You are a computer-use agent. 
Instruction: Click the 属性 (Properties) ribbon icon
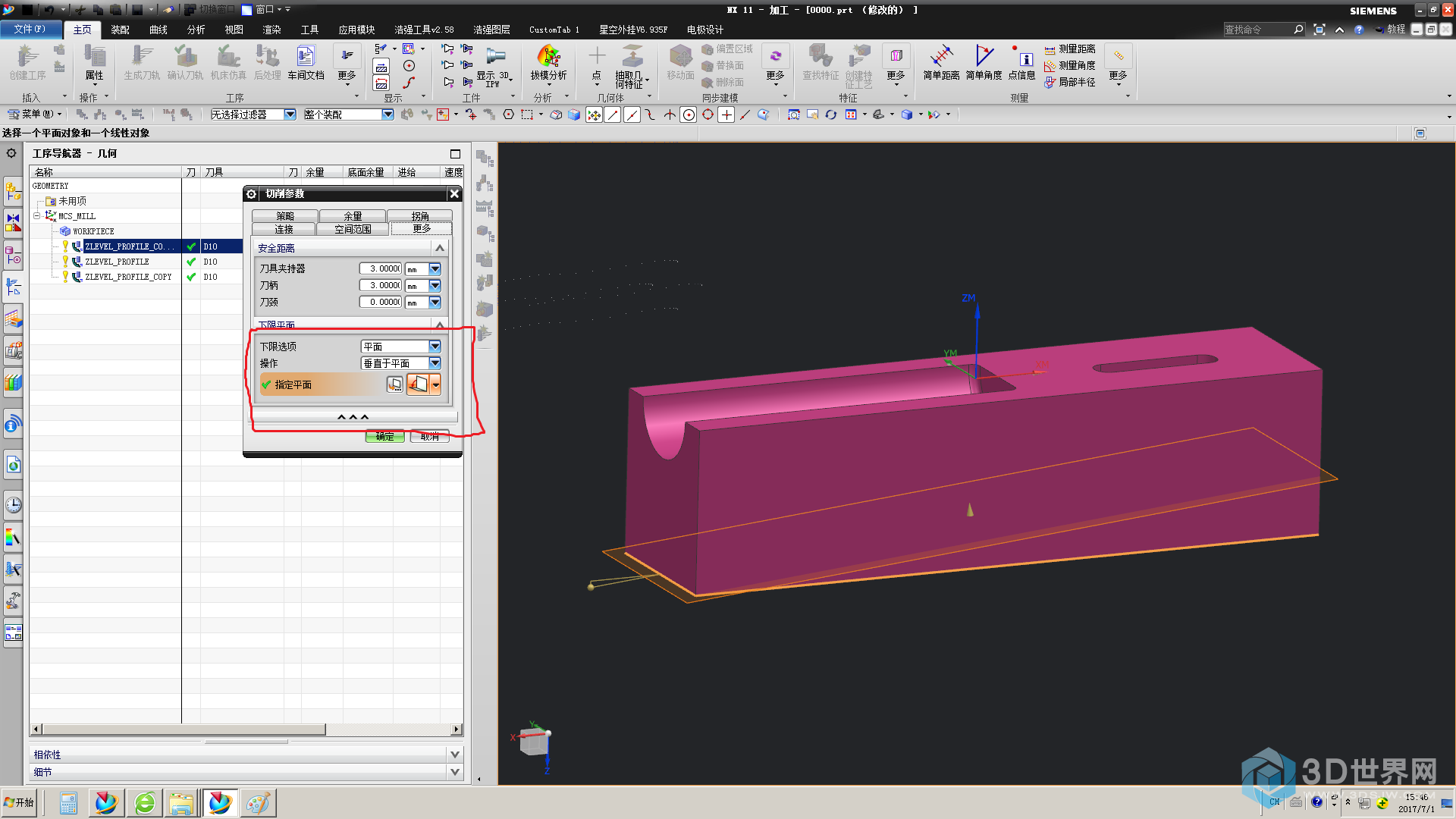pyautogui.click(x=94, y=62)
